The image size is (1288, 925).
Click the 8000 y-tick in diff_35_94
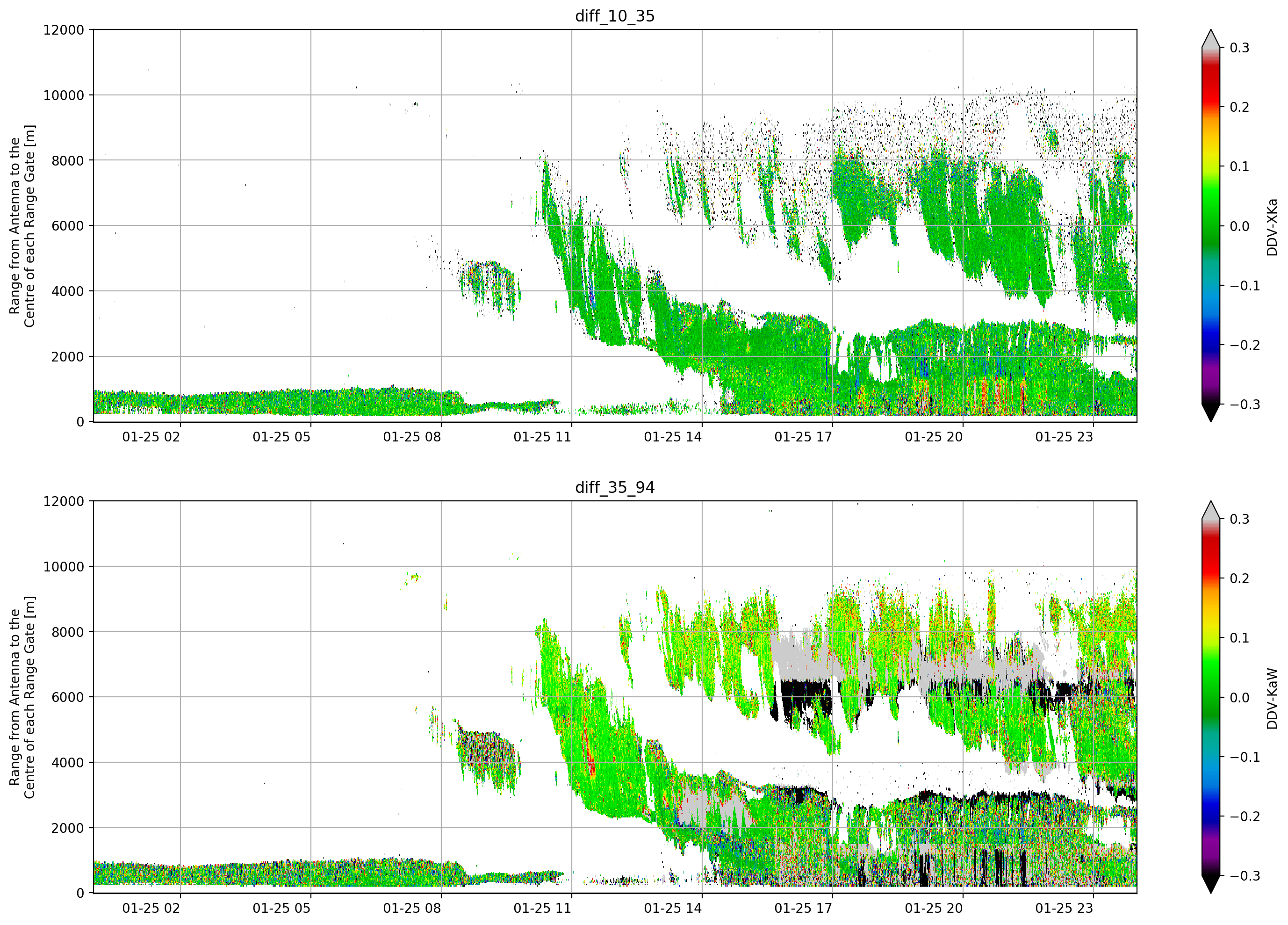pos(68,632)
